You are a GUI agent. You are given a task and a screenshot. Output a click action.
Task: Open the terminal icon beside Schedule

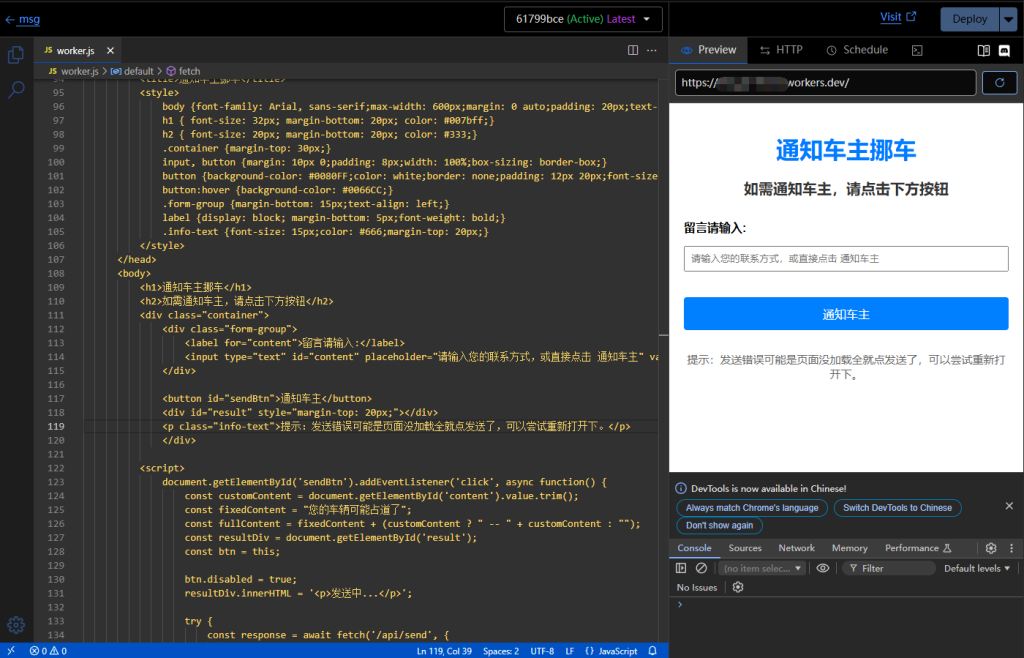(917, 50)
